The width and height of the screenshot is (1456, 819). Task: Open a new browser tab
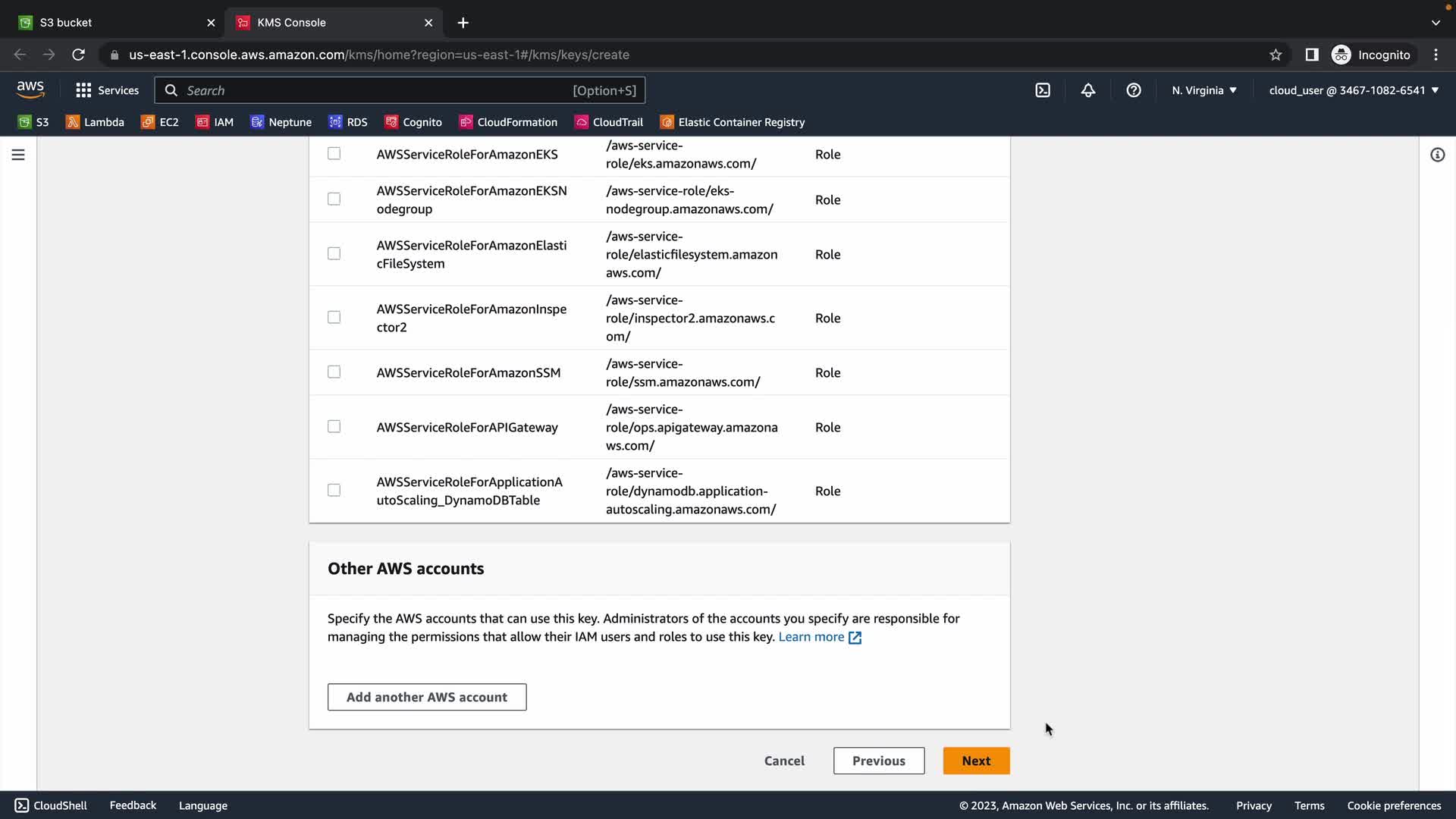click(463, 23)
